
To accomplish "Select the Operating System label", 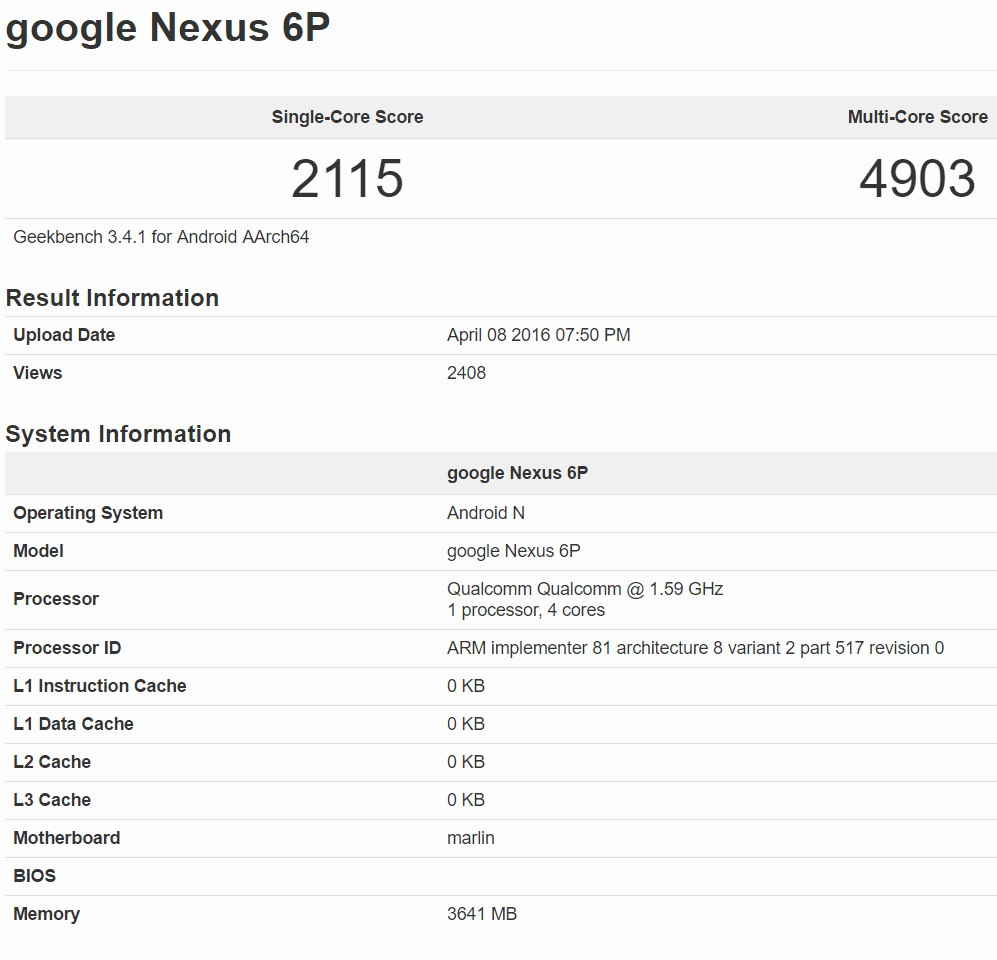I will 88,513.
